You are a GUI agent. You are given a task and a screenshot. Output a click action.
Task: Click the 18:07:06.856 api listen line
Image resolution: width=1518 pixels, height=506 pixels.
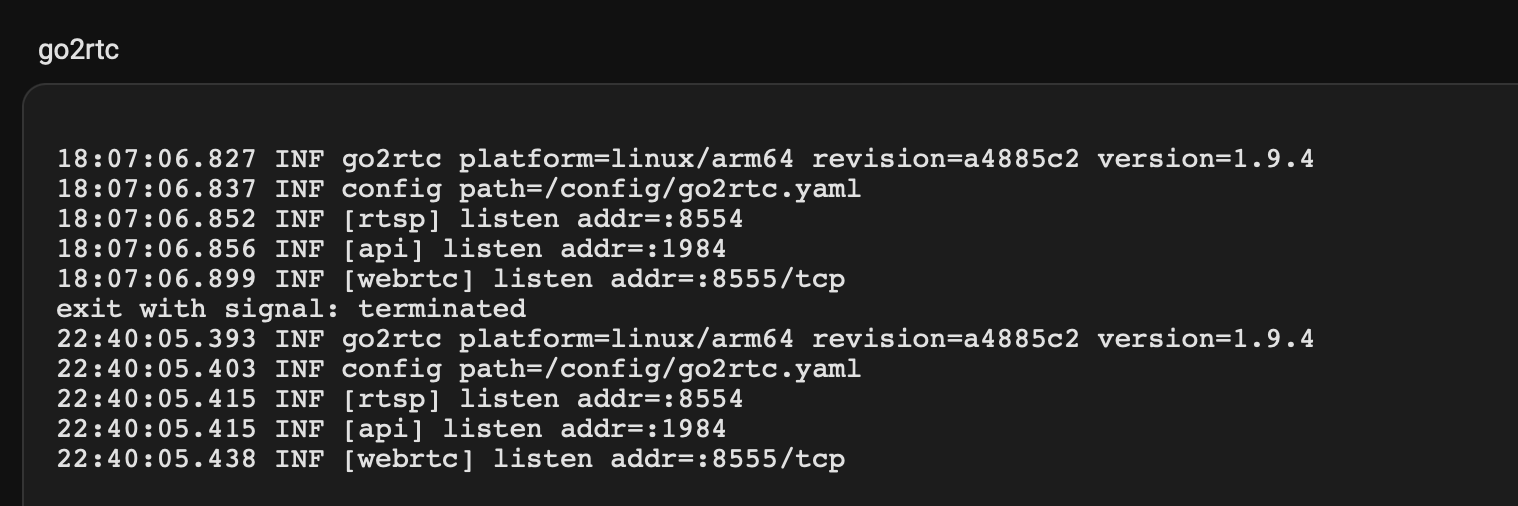392,248
